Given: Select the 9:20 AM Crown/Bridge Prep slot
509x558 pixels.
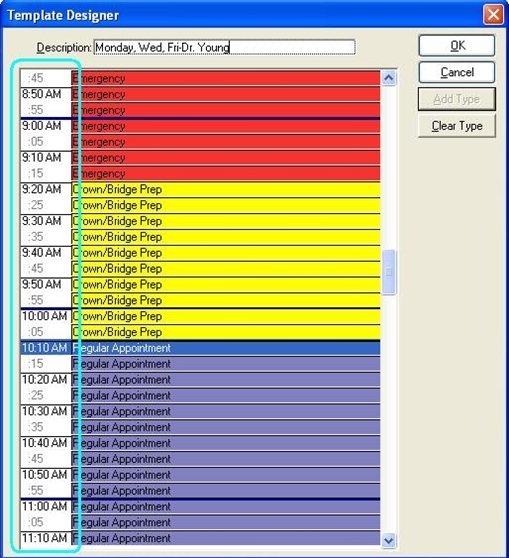Looking at the screenshot, I should click(x=226, y=189).
